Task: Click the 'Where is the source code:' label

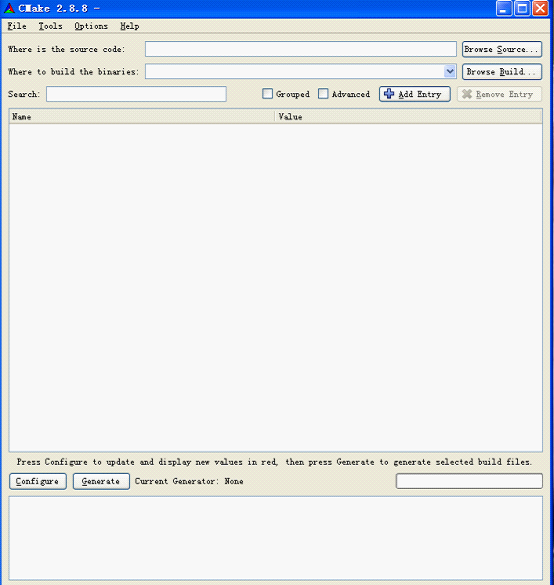Action: click(x=66, y=49)
